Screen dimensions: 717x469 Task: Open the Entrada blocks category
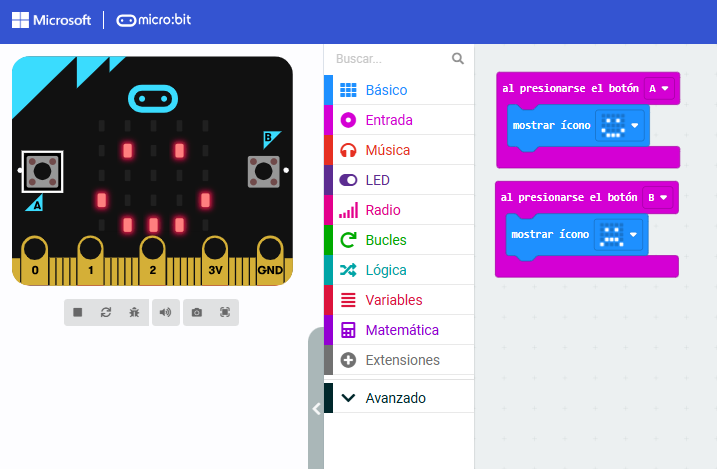(399, 120)
